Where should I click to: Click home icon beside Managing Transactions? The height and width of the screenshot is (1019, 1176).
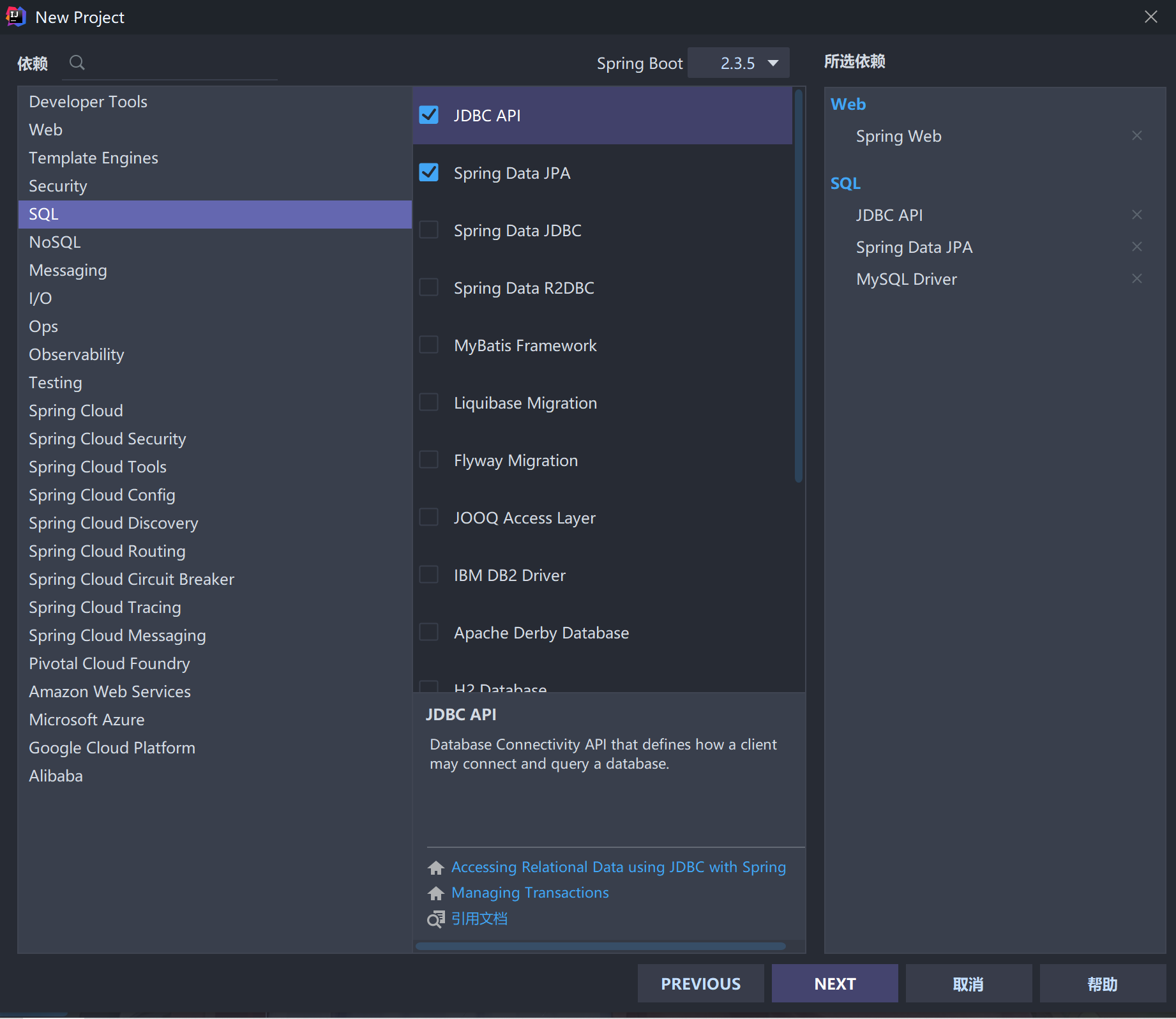pyautogui.click(x=436, y=893)
